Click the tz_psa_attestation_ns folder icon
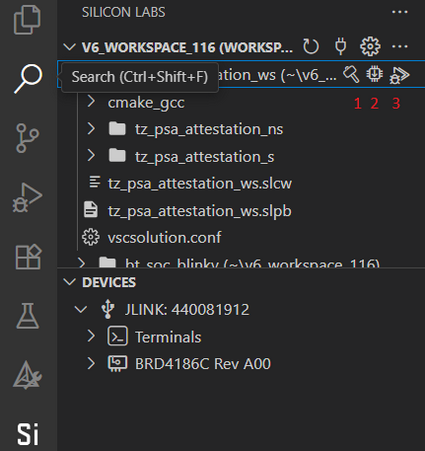Image resolution: width=425 pixels, height=451 pixels. pos(117,129)
